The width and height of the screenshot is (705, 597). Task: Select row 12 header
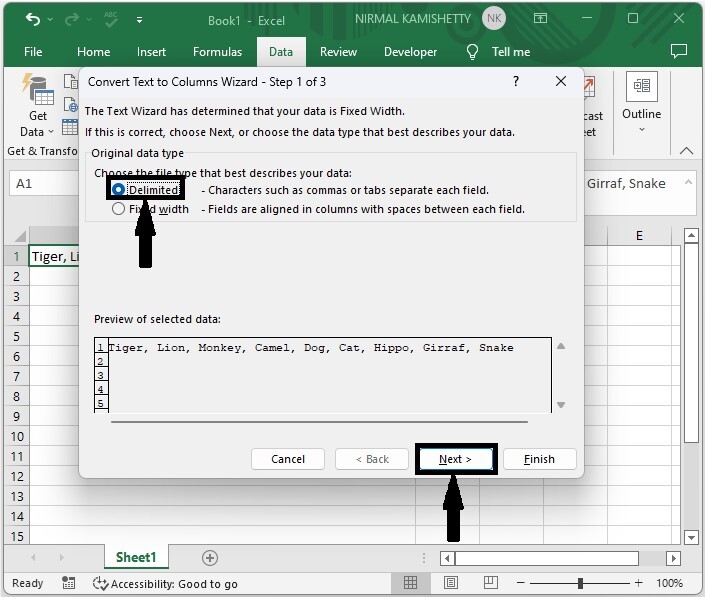tap(16, 477)
